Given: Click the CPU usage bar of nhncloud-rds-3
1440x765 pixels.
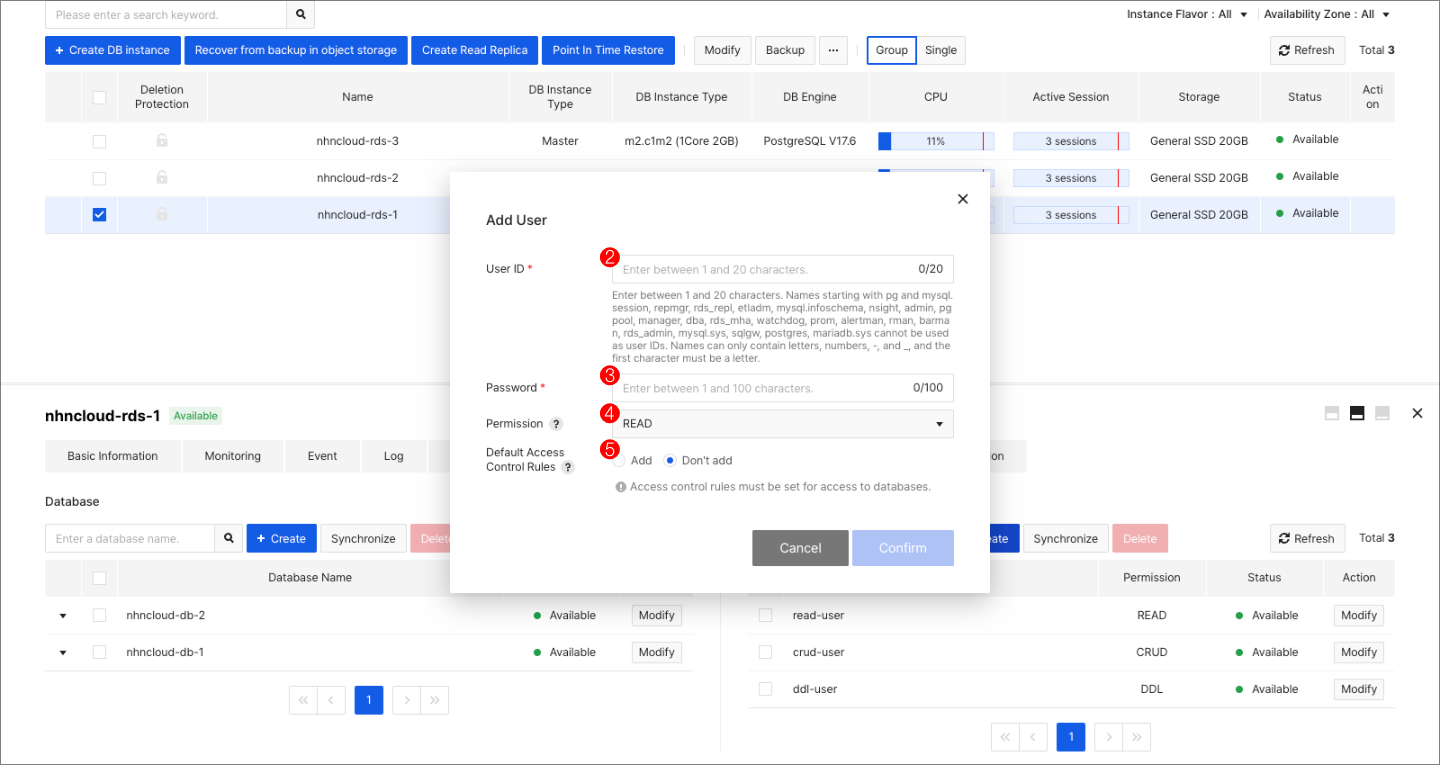Looking at the screenshot, I should pyautogui.click(x=934, y=140).
